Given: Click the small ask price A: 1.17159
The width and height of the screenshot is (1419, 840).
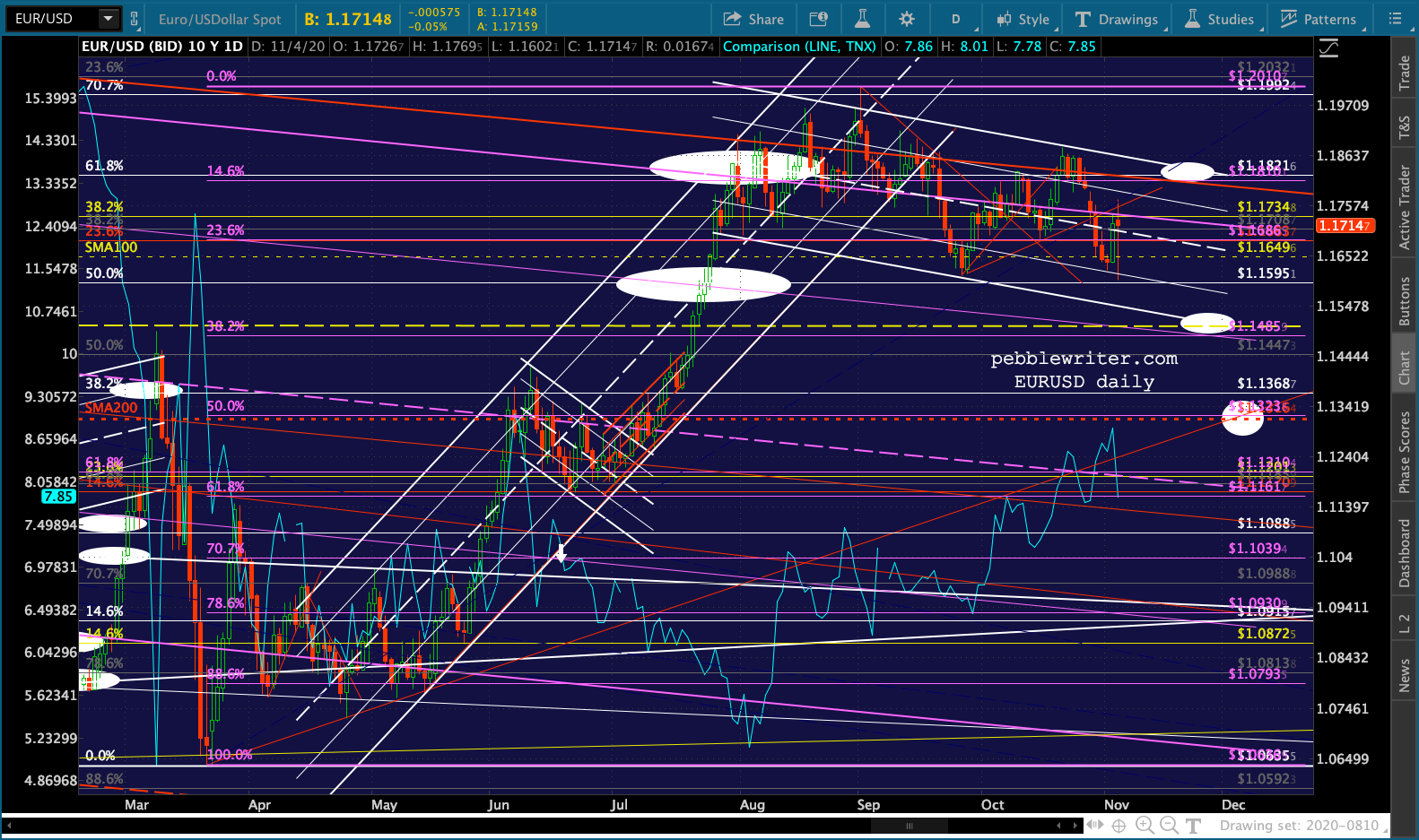Looking at the screenshot, I should point(507,27).
